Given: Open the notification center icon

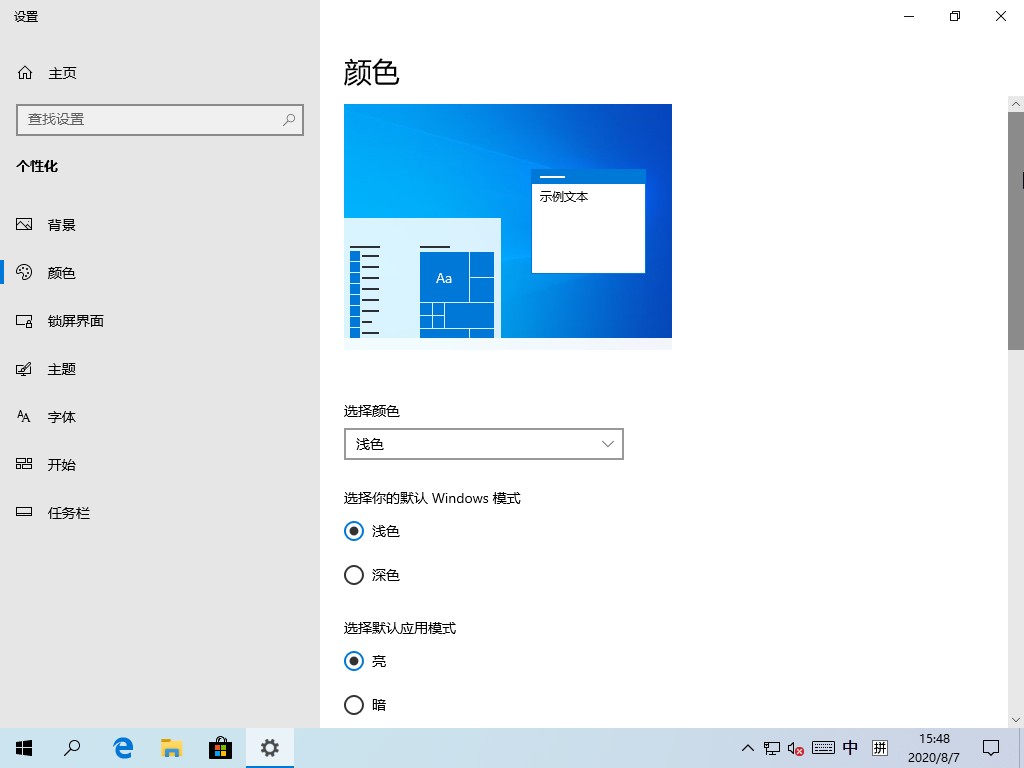Looking at the screenshot, I should [x=990, y=748].
